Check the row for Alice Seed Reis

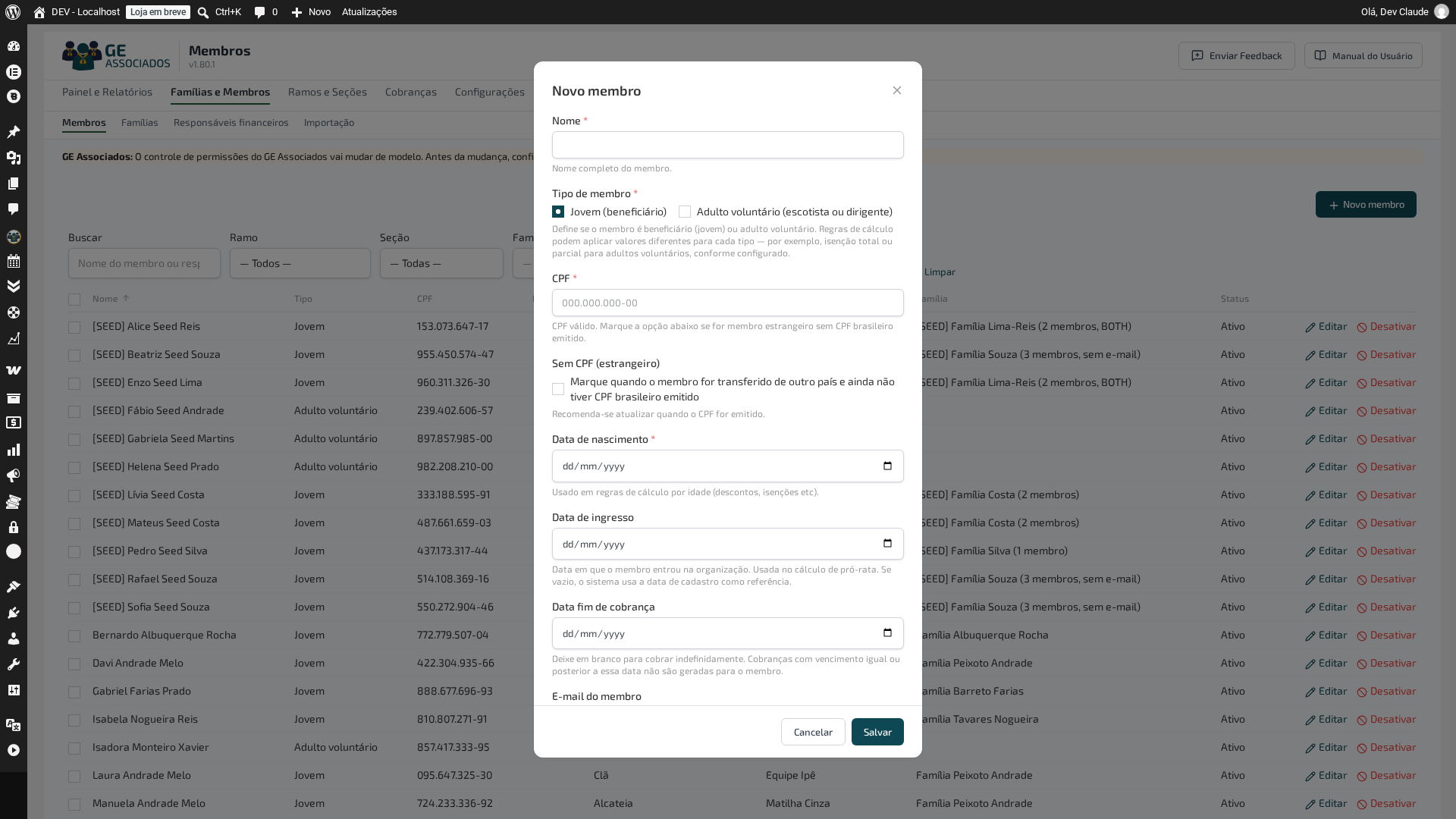(x=74, y=328)
